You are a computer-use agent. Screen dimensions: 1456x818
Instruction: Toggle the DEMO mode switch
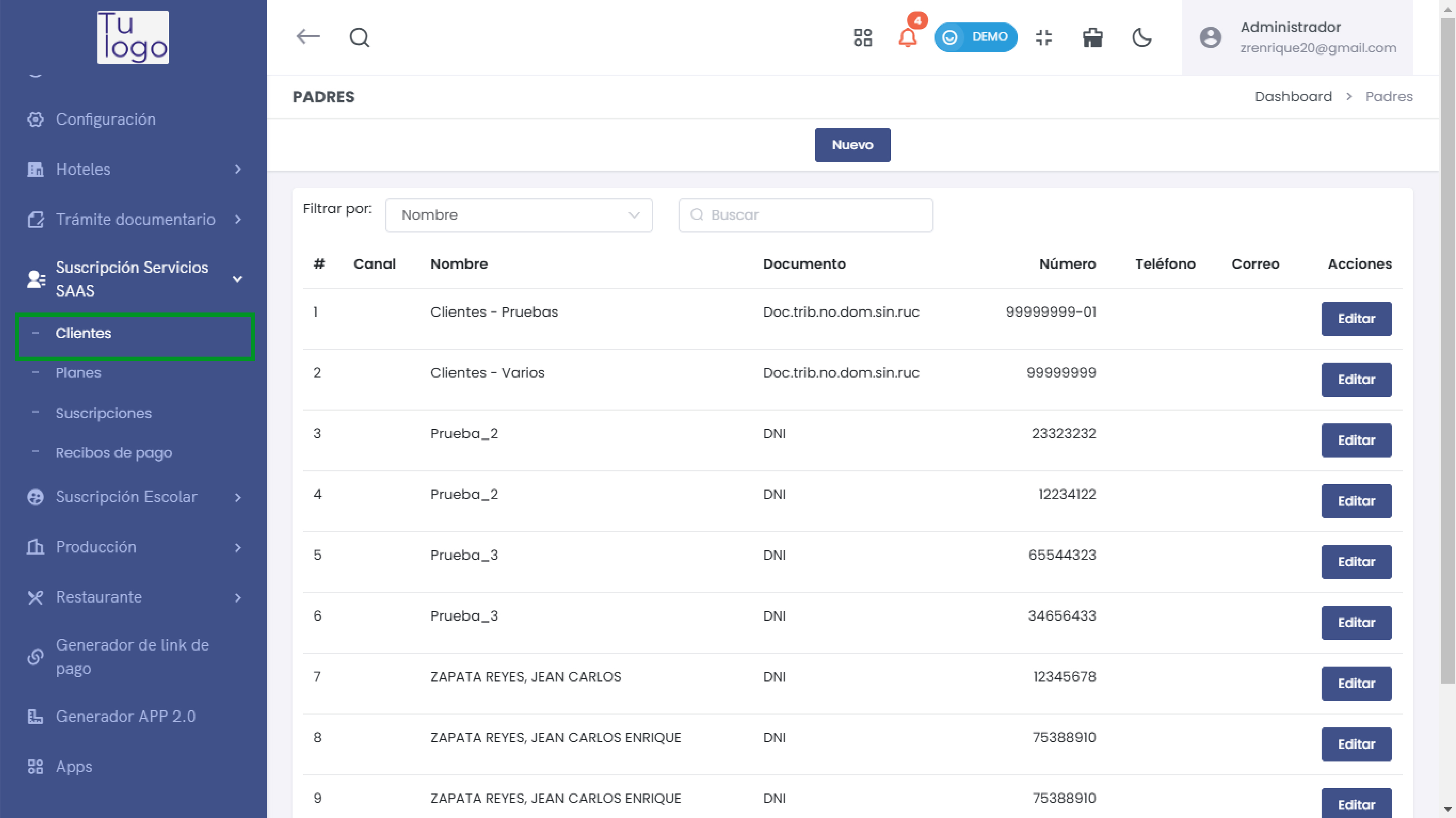(x=975, y=37)
